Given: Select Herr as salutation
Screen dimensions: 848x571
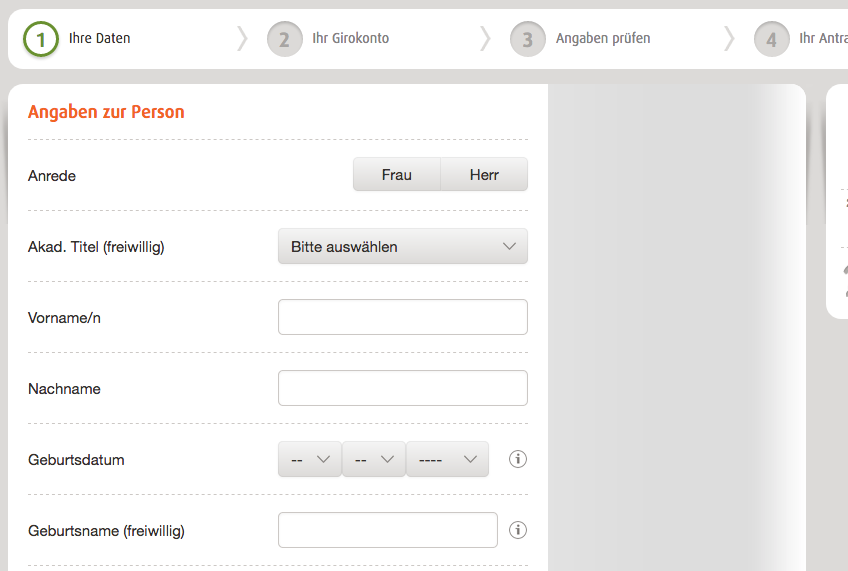Looking at the screenshot, I should (484, 174).
